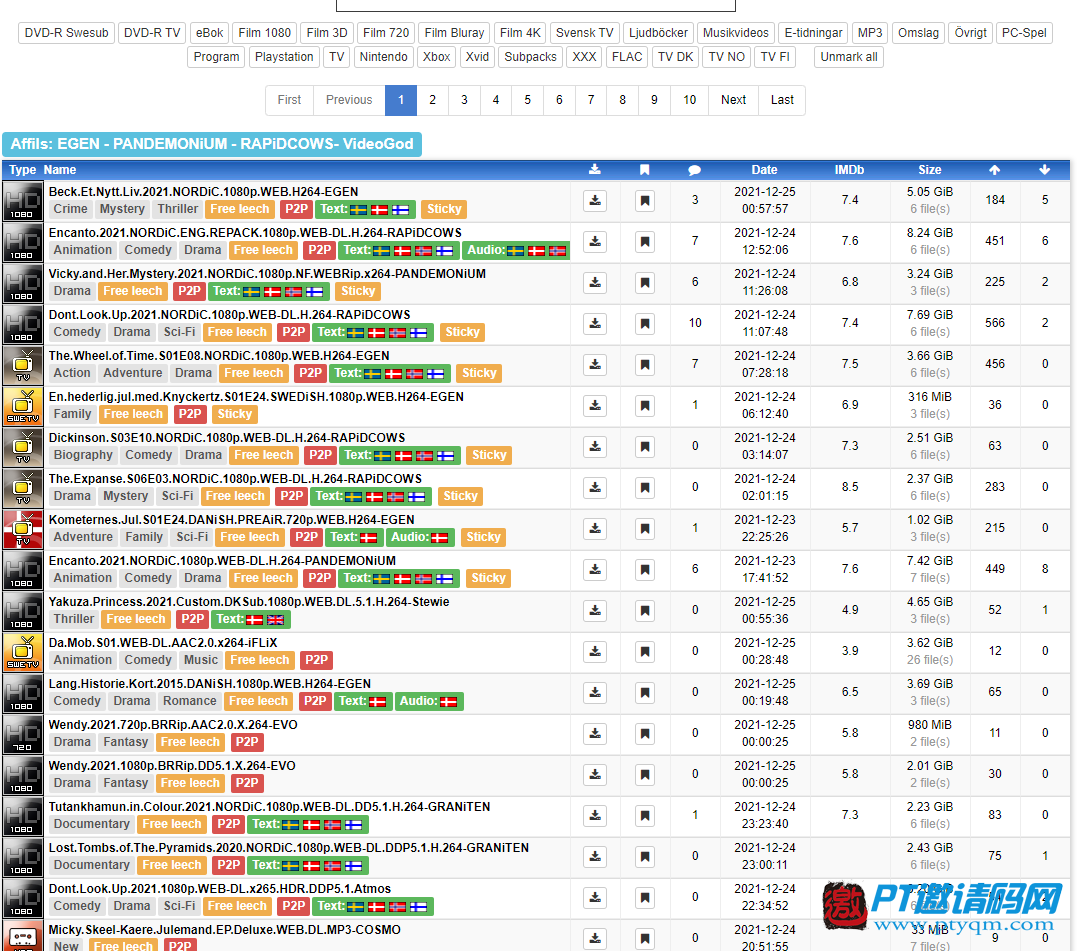
Task: Toggle the Film 4K category filter
Action: (520, 33)
